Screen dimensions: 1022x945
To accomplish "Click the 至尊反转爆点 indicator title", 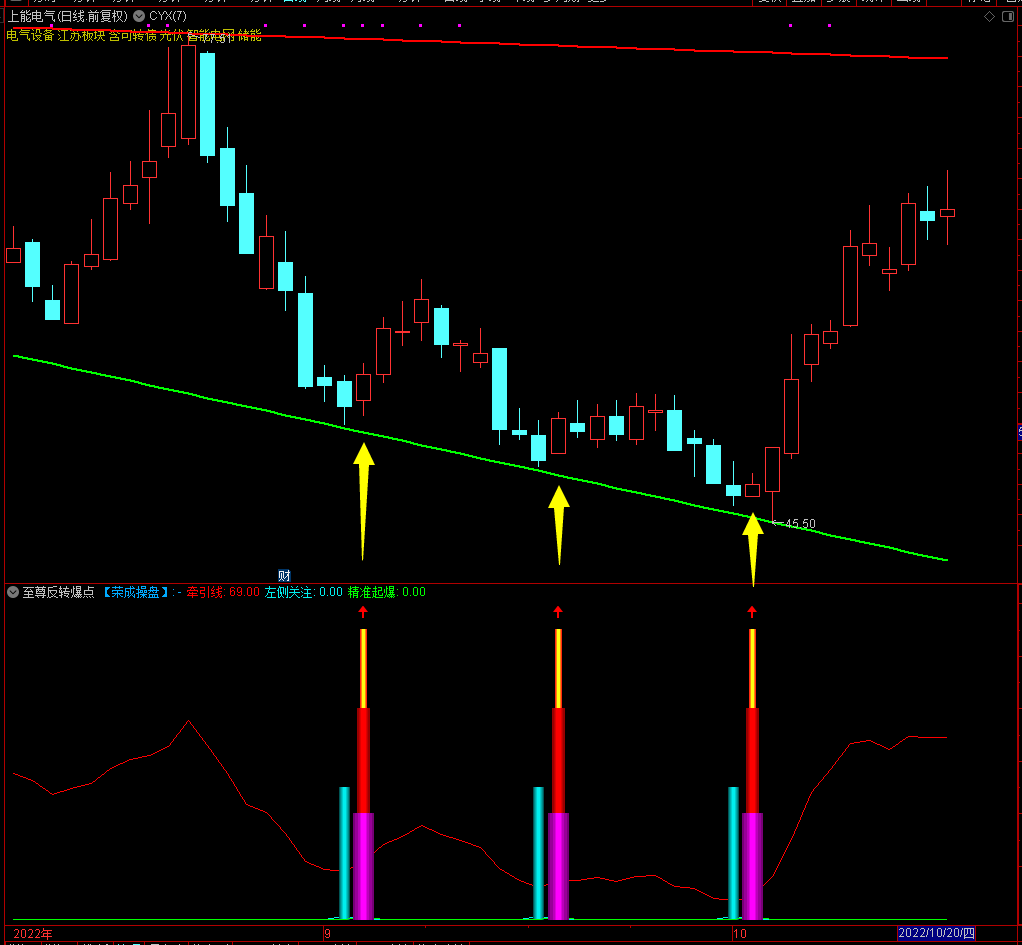I will (59, 592).
